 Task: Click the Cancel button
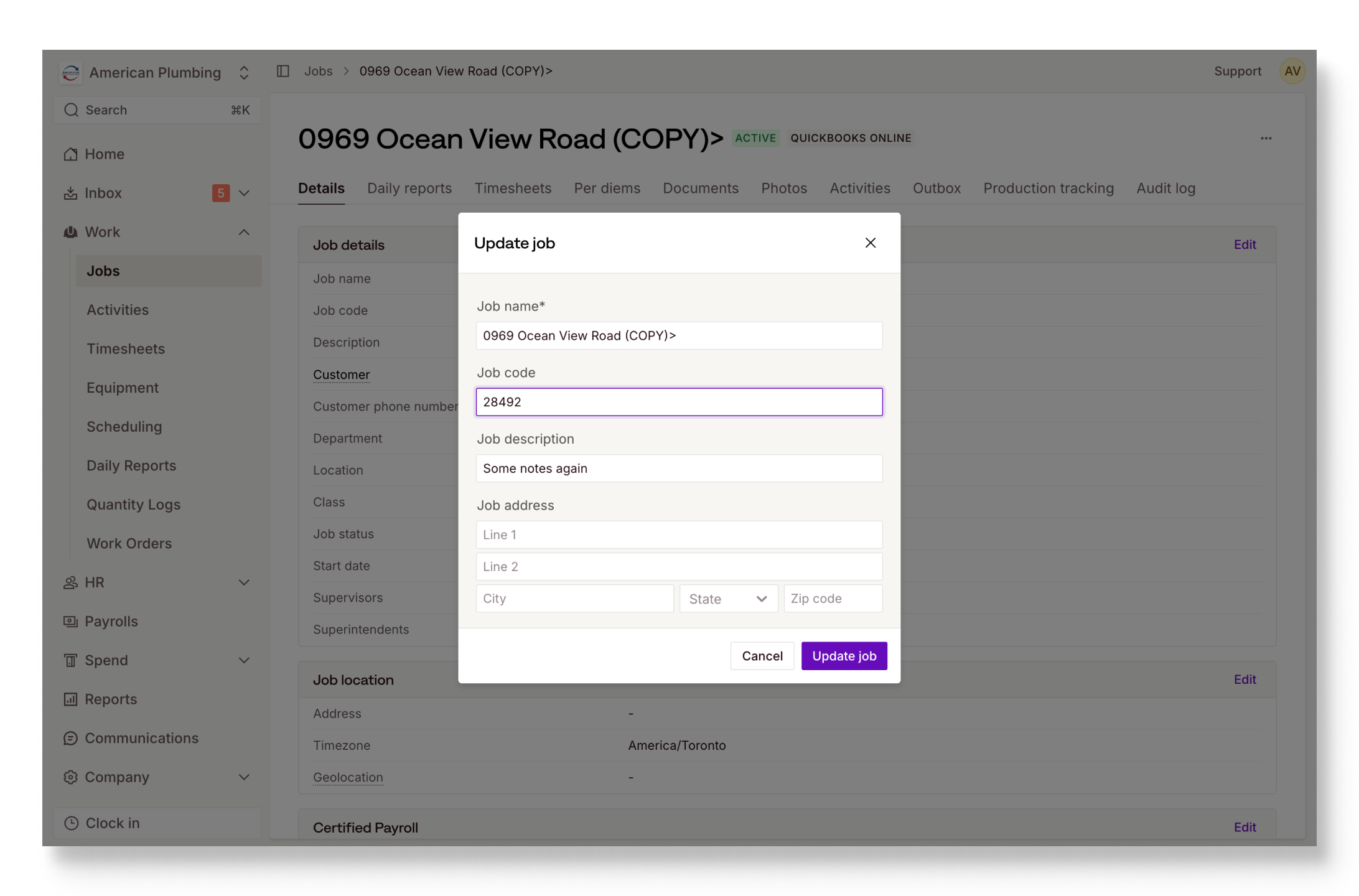click(762, 656)
